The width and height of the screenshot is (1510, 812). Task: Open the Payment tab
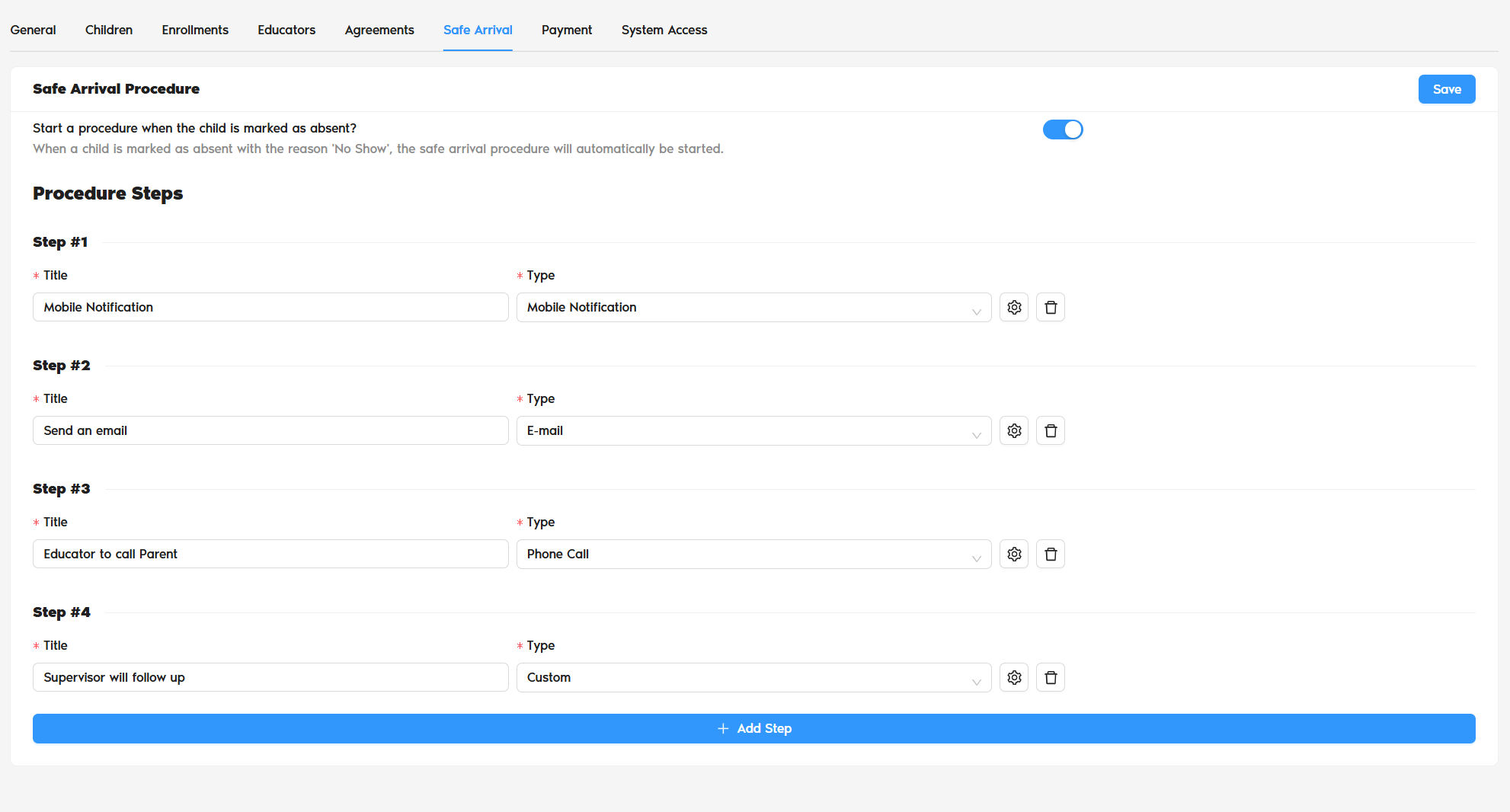(x=566, y=30)
